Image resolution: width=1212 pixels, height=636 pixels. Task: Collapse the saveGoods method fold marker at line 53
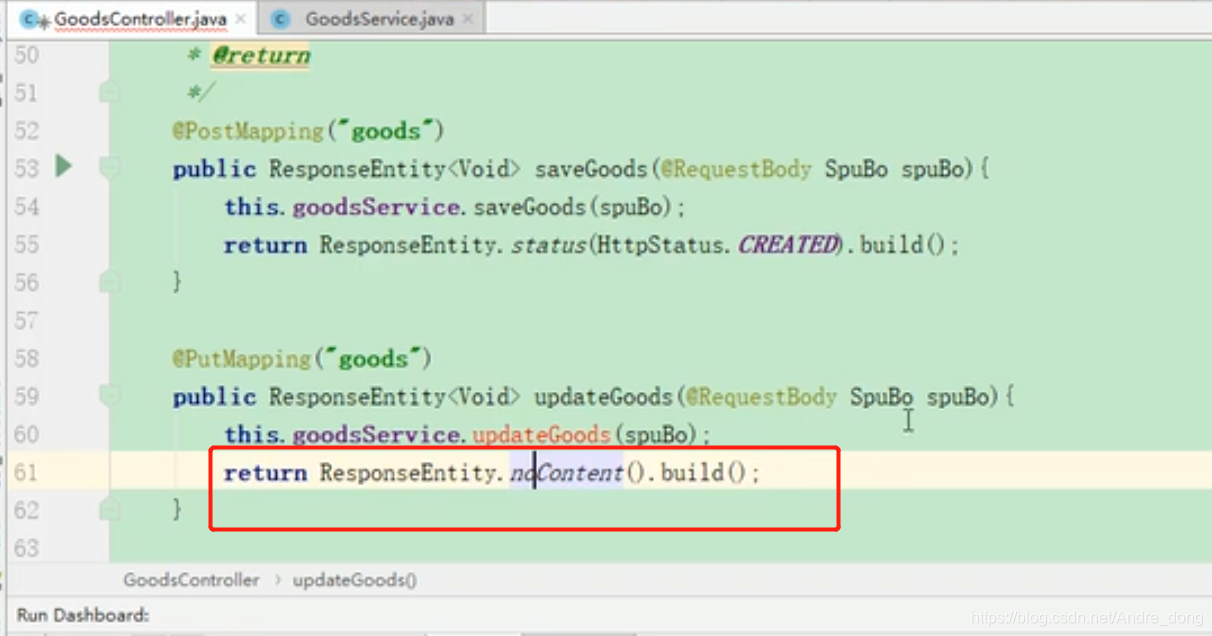pyautogui.click(x=109, y=168)
